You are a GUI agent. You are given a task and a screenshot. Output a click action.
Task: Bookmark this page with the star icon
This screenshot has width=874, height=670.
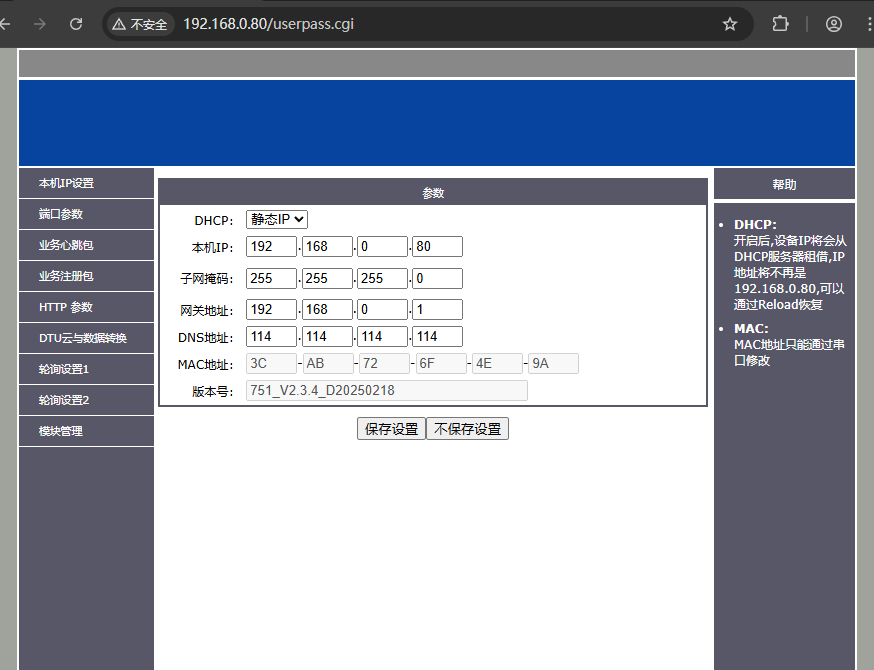click(x=730, y=24)
